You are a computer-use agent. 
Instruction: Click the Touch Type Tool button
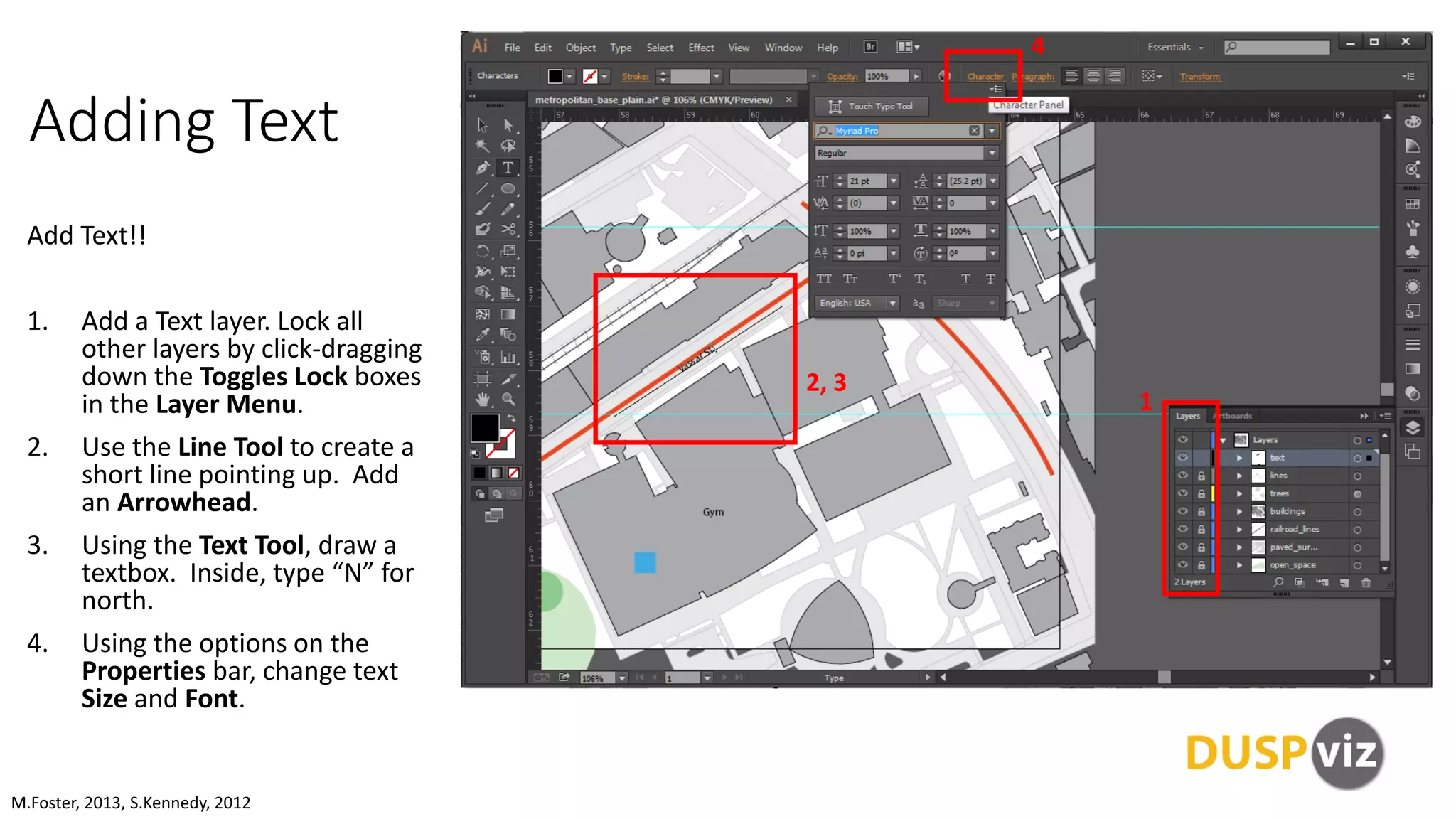[872, 107]
